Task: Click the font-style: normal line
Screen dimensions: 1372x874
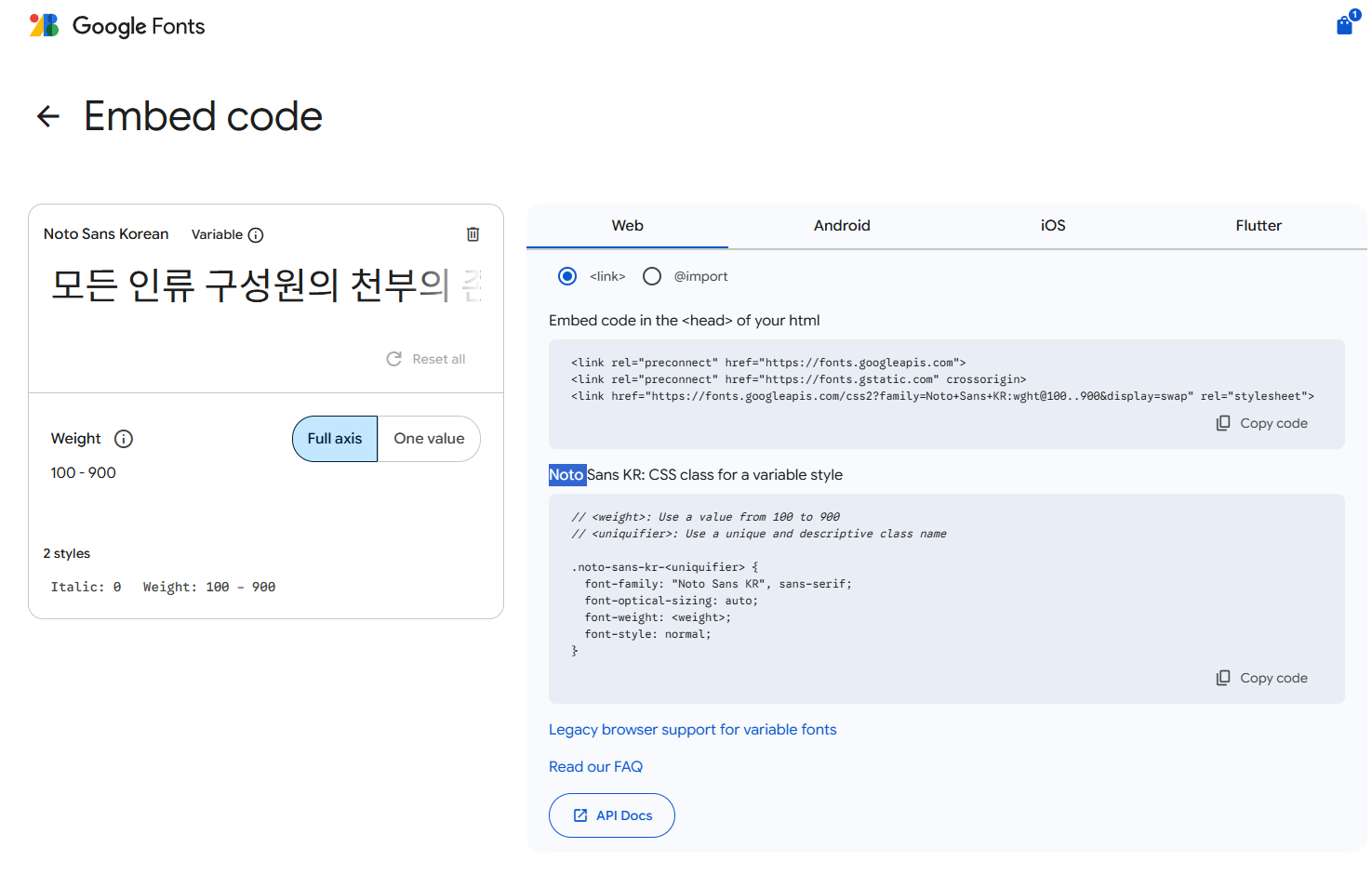Action: (x=647, y=634)
